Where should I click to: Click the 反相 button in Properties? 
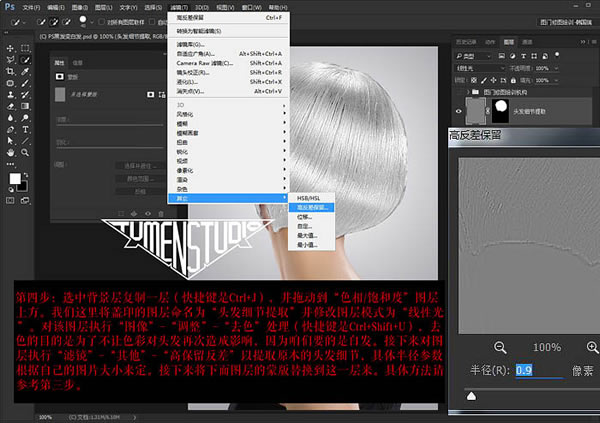140,191
